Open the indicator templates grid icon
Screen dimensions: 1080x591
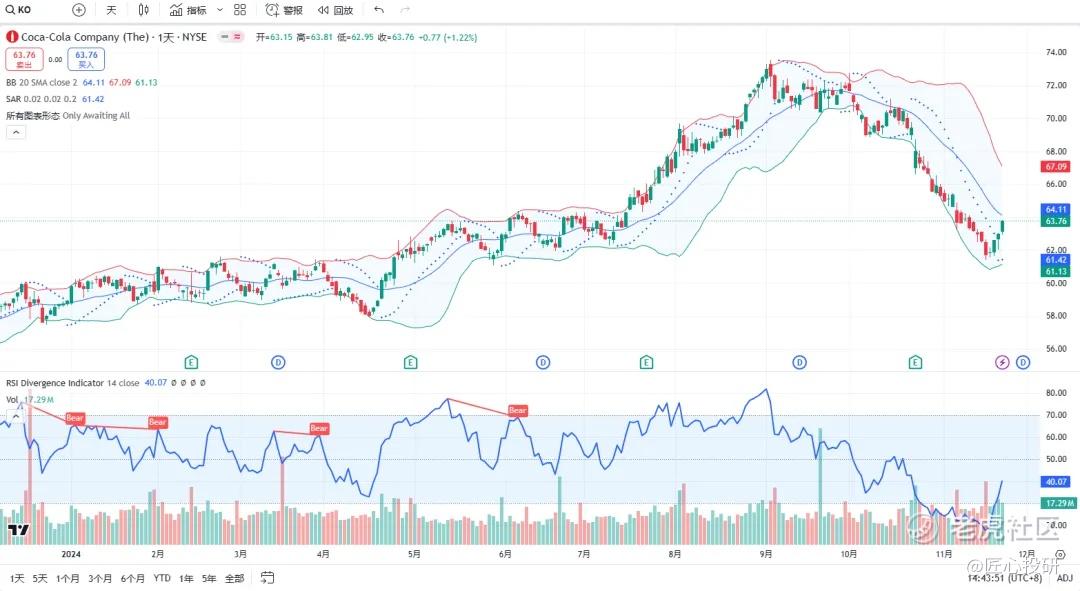240,10
